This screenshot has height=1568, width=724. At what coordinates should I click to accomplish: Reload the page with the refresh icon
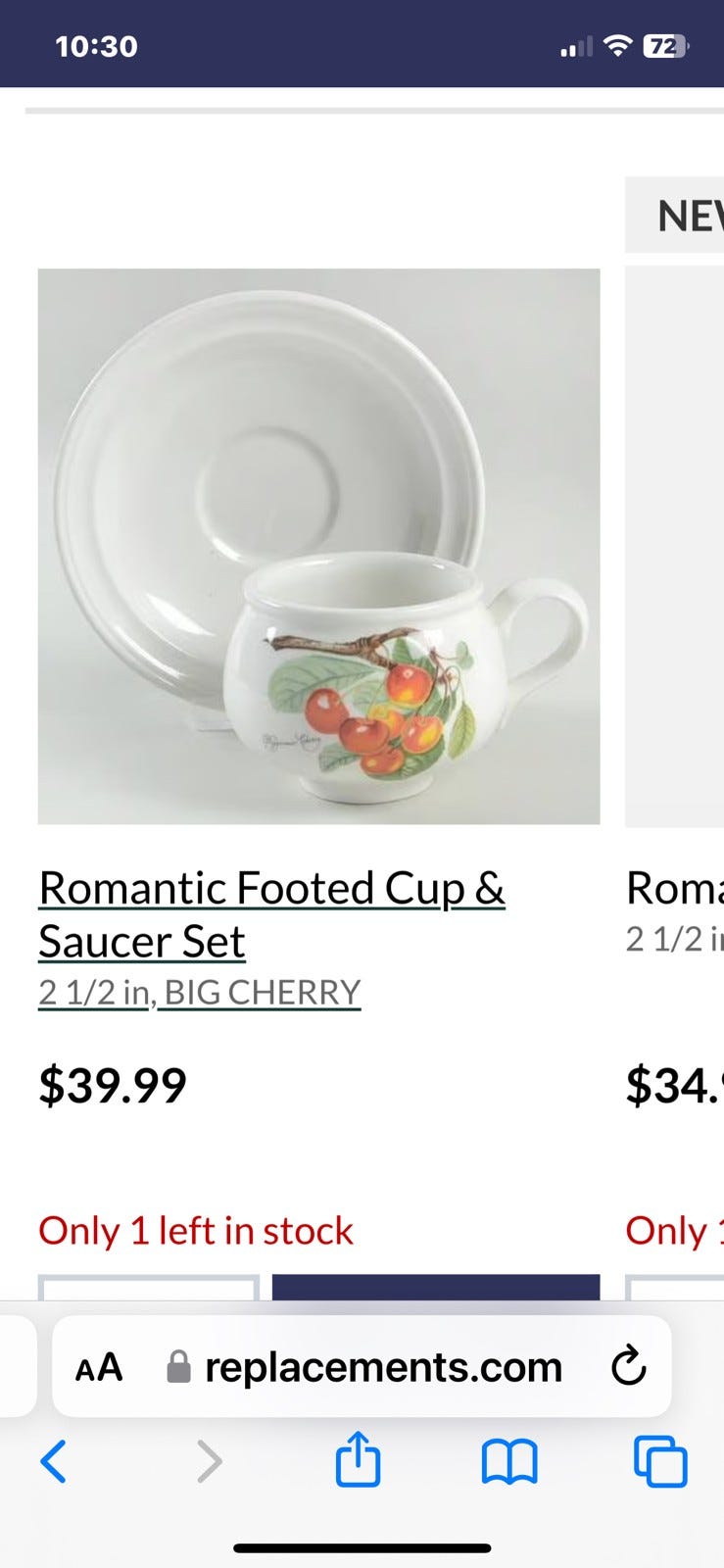pos(628,1366)
